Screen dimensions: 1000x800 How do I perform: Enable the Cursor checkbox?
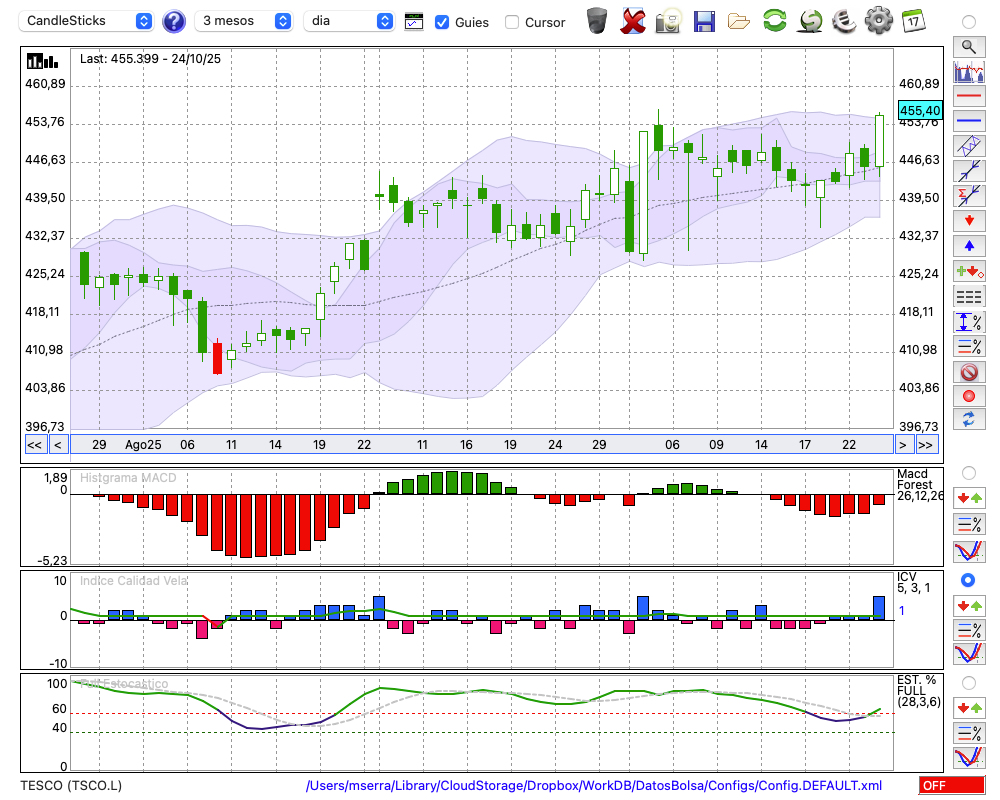512,22
